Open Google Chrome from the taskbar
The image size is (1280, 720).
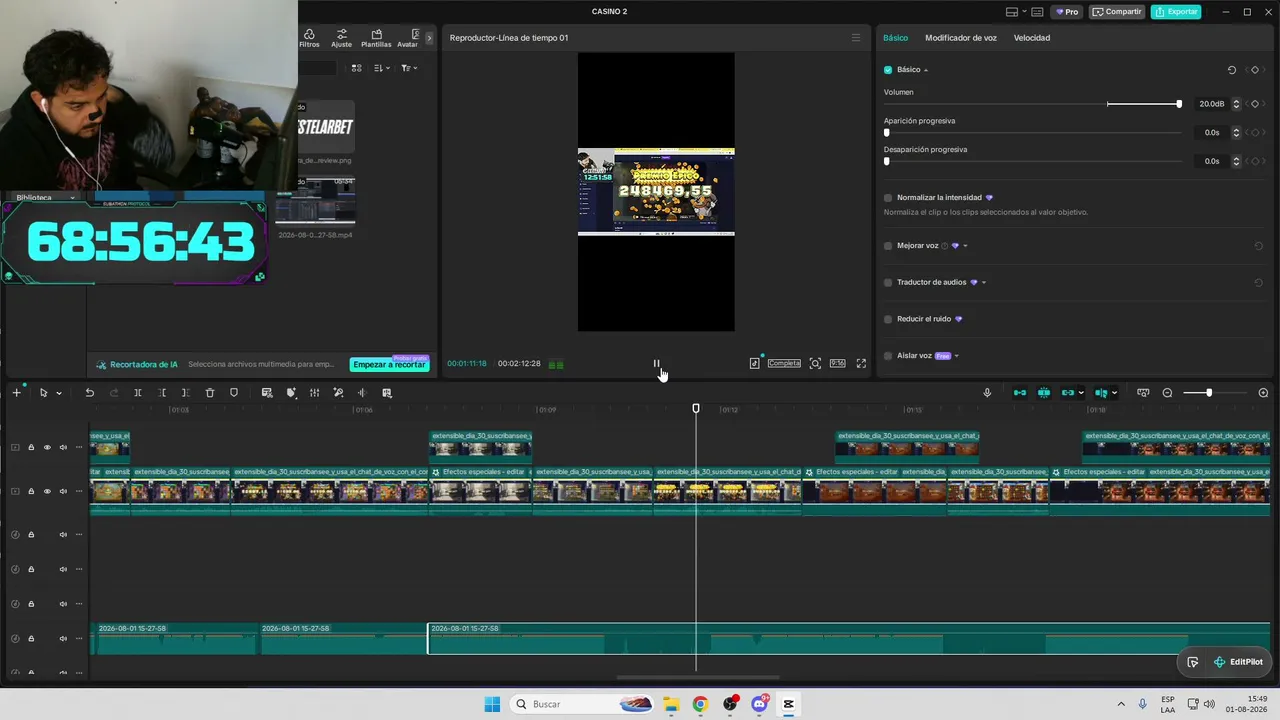700,704
